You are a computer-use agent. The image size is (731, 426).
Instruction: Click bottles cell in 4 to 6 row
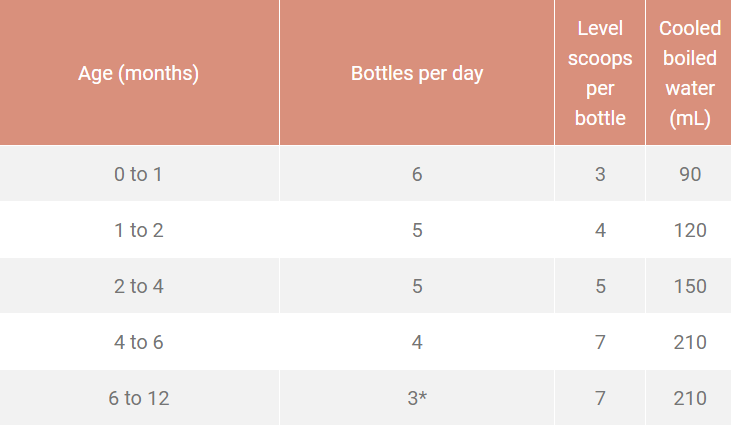click(417, 342)
